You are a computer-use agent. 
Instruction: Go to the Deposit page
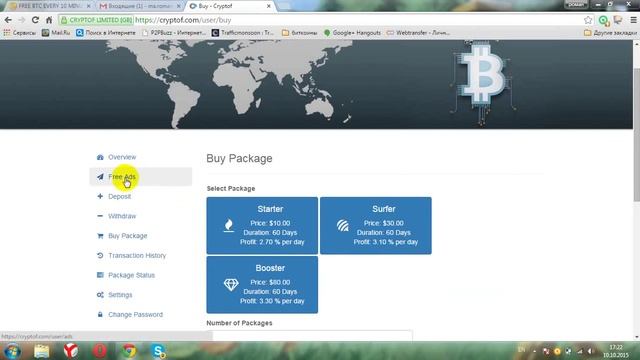120,196
